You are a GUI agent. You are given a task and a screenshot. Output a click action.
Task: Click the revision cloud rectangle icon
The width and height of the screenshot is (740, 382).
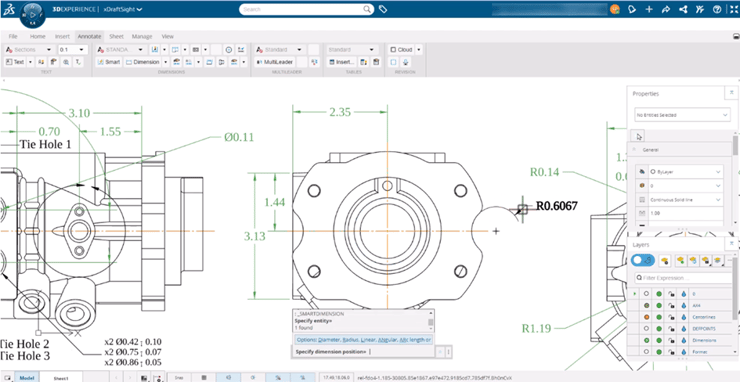click(x=393, y=62)
